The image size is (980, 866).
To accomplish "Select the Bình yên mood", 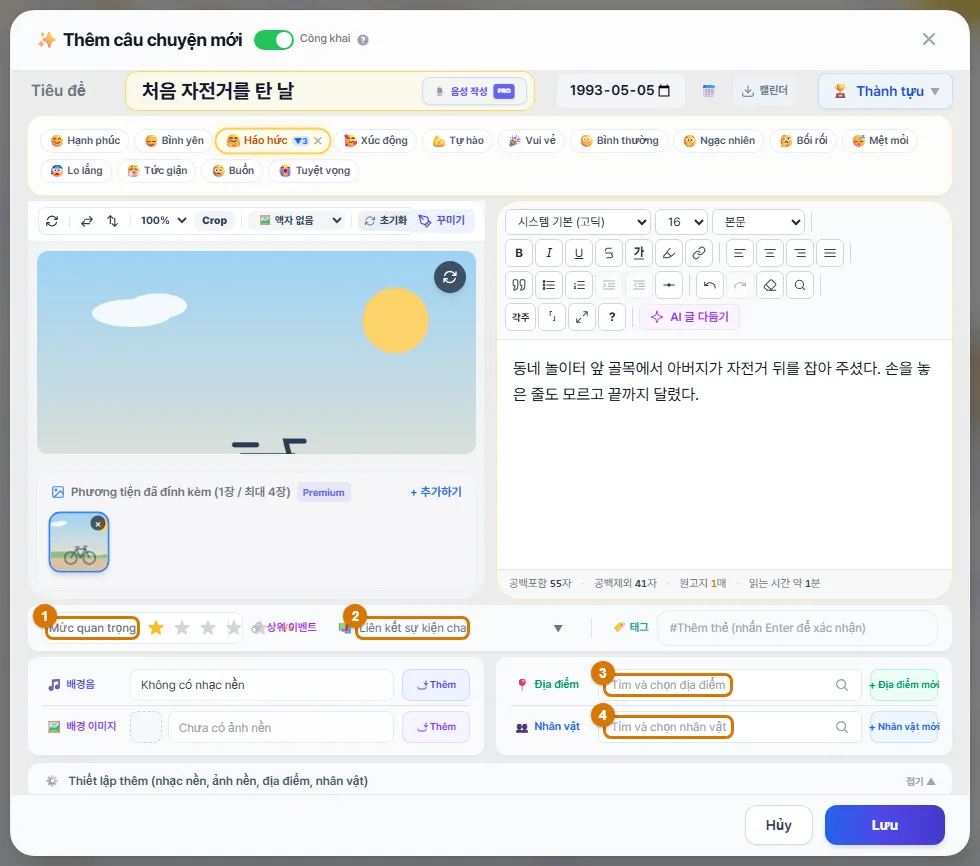I will (x=174, y=141).
